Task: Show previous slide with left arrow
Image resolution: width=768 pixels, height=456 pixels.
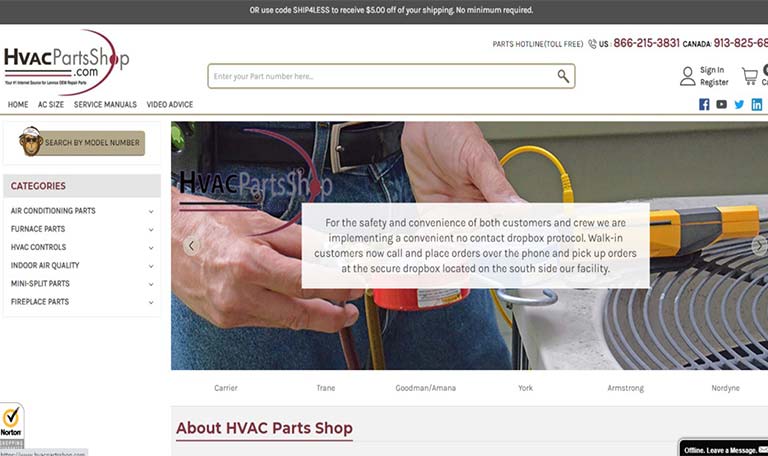Action: click(x=192, y=245)
